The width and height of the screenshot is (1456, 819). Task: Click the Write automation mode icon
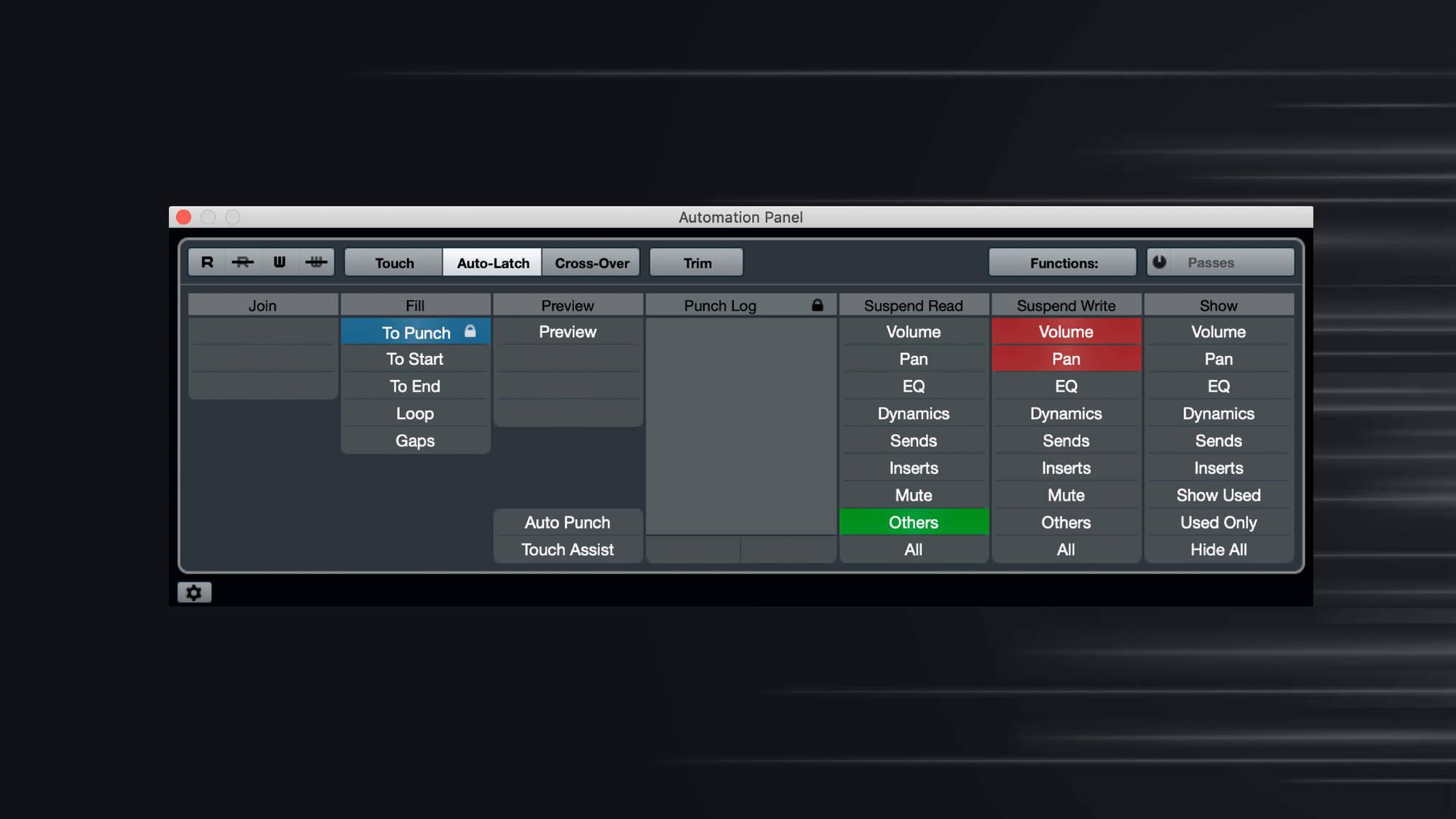[280, 262]
